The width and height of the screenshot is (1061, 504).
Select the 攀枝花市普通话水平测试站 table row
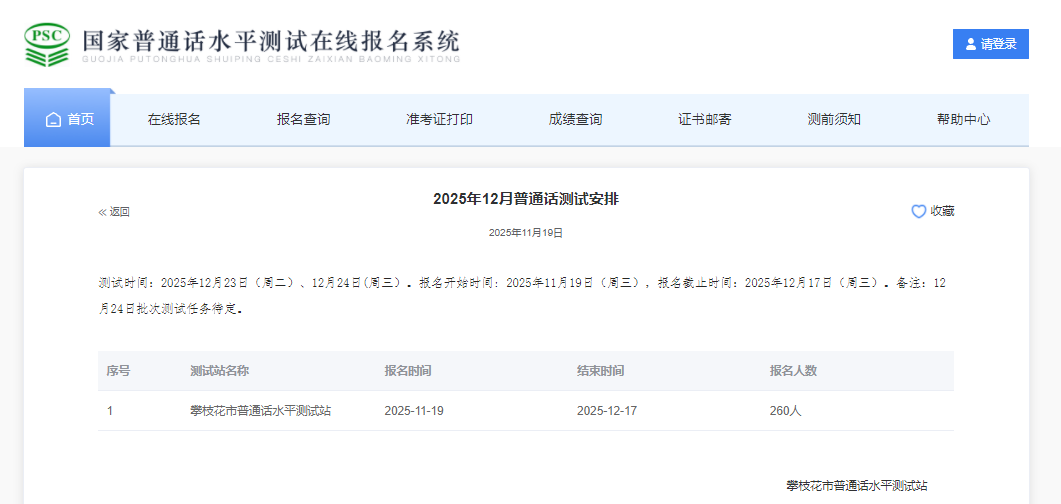pos(260,411)
